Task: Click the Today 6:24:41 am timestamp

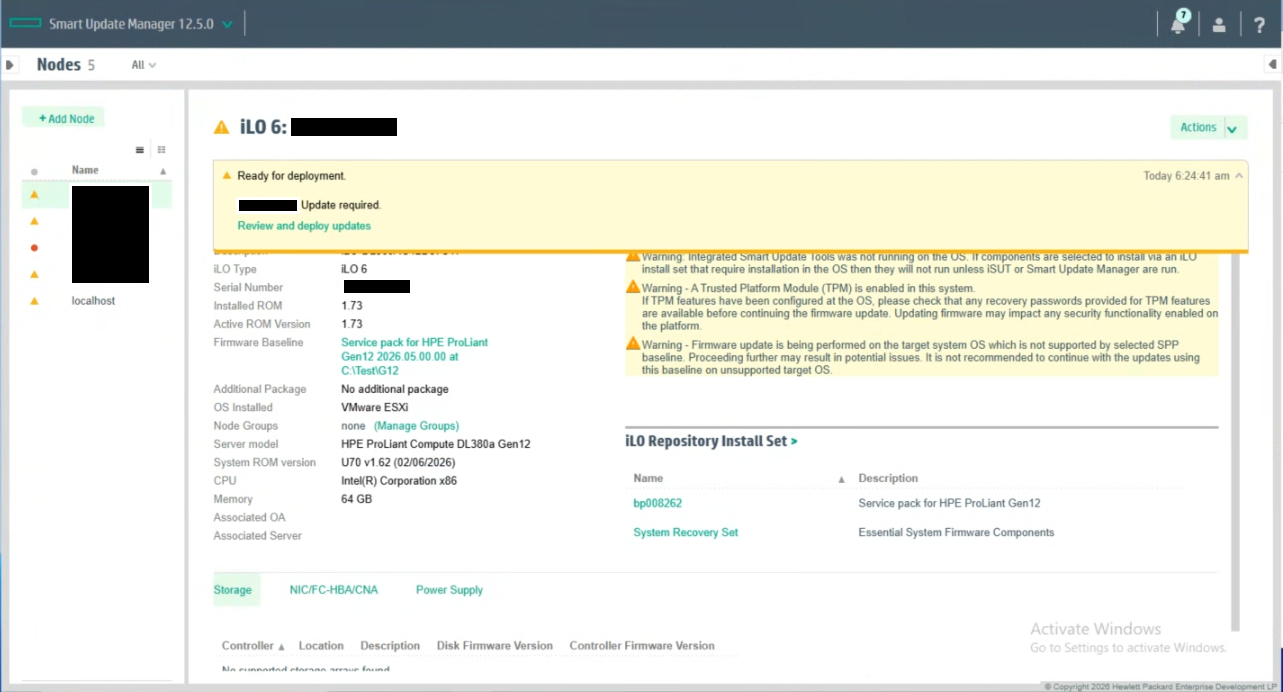Action: pyautogui.click(x=1186, y=176)
